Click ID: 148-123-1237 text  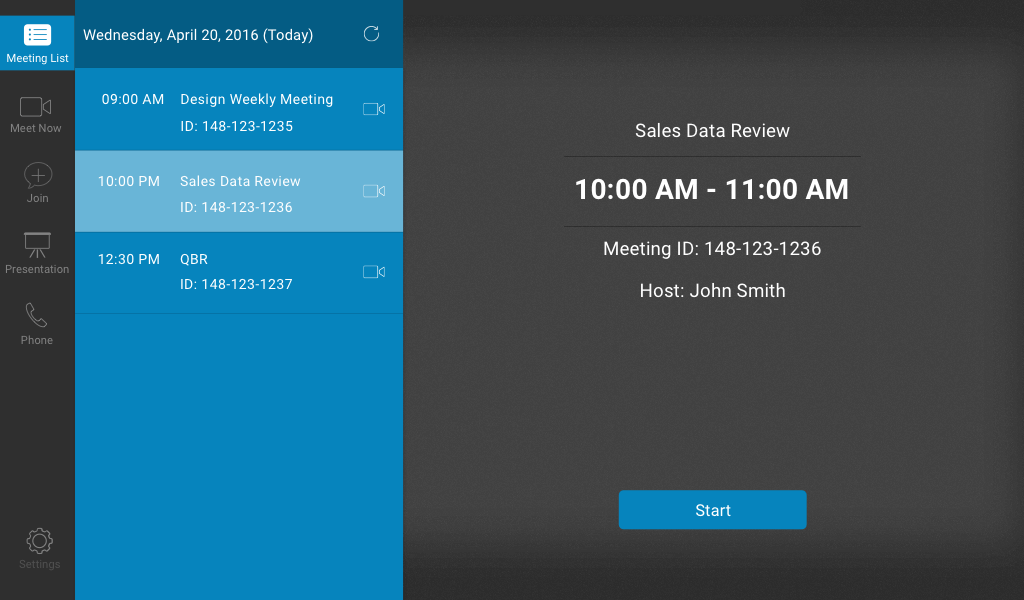click(x=236, y=284)
